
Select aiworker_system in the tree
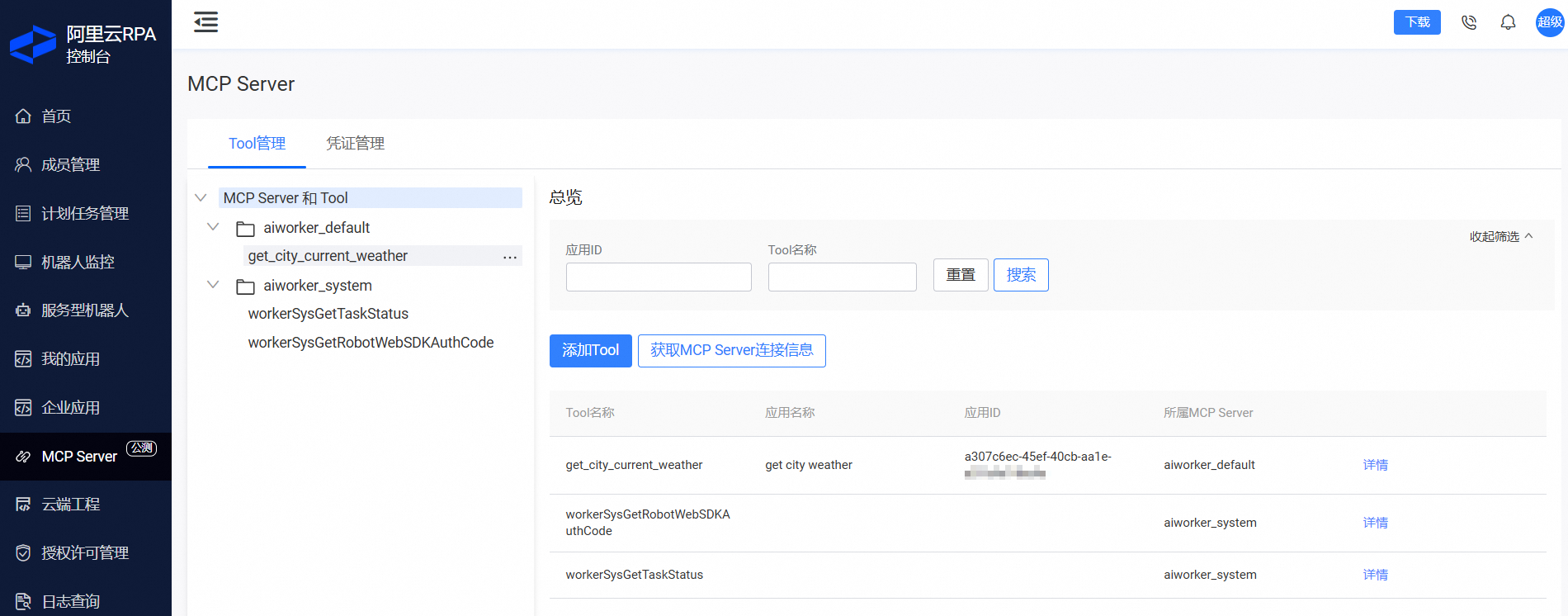[x=318, y=286]
